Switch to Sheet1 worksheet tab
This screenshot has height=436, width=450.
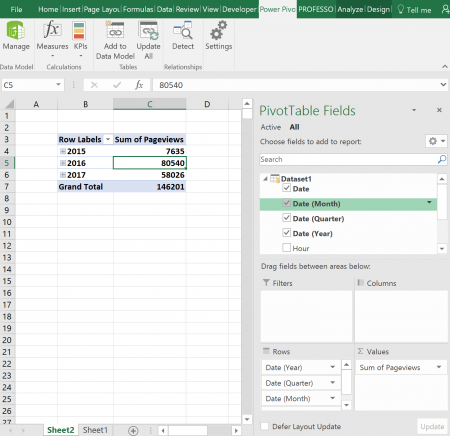click(x=95, y=430)
